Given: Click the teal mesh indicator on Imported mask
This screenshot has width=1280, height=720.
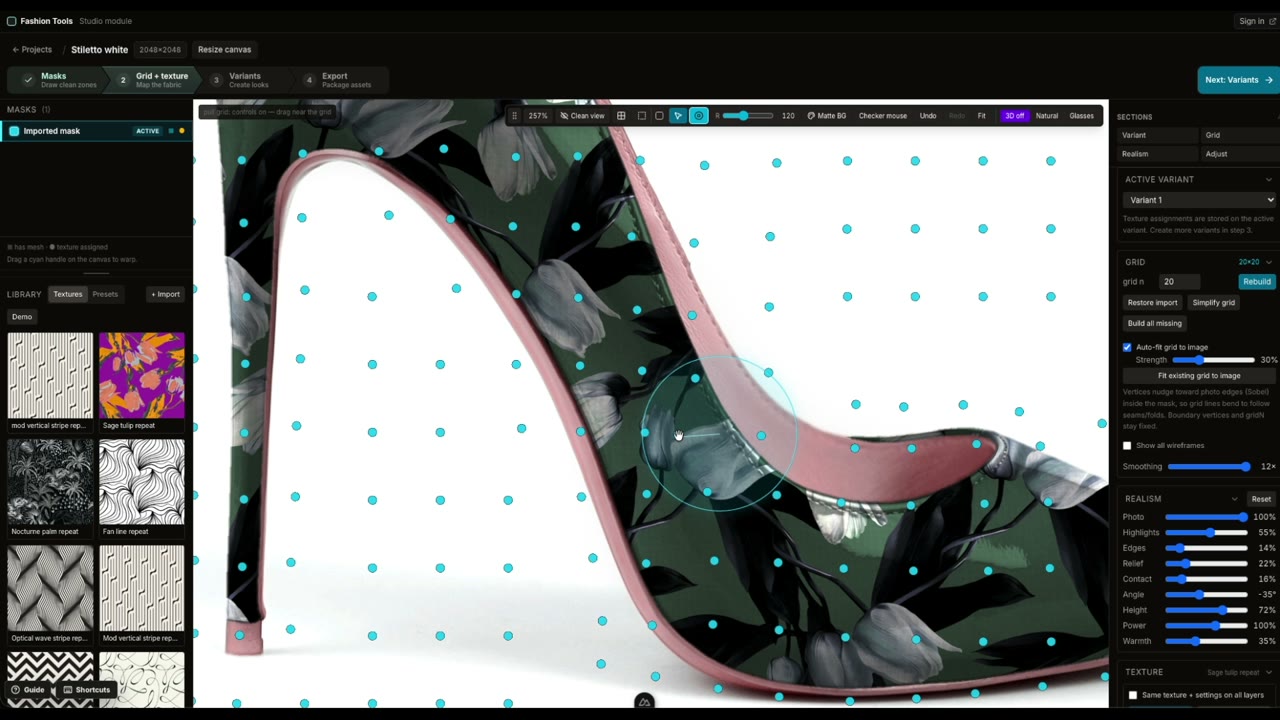Looking at the screenshot, I should [171, 131].
